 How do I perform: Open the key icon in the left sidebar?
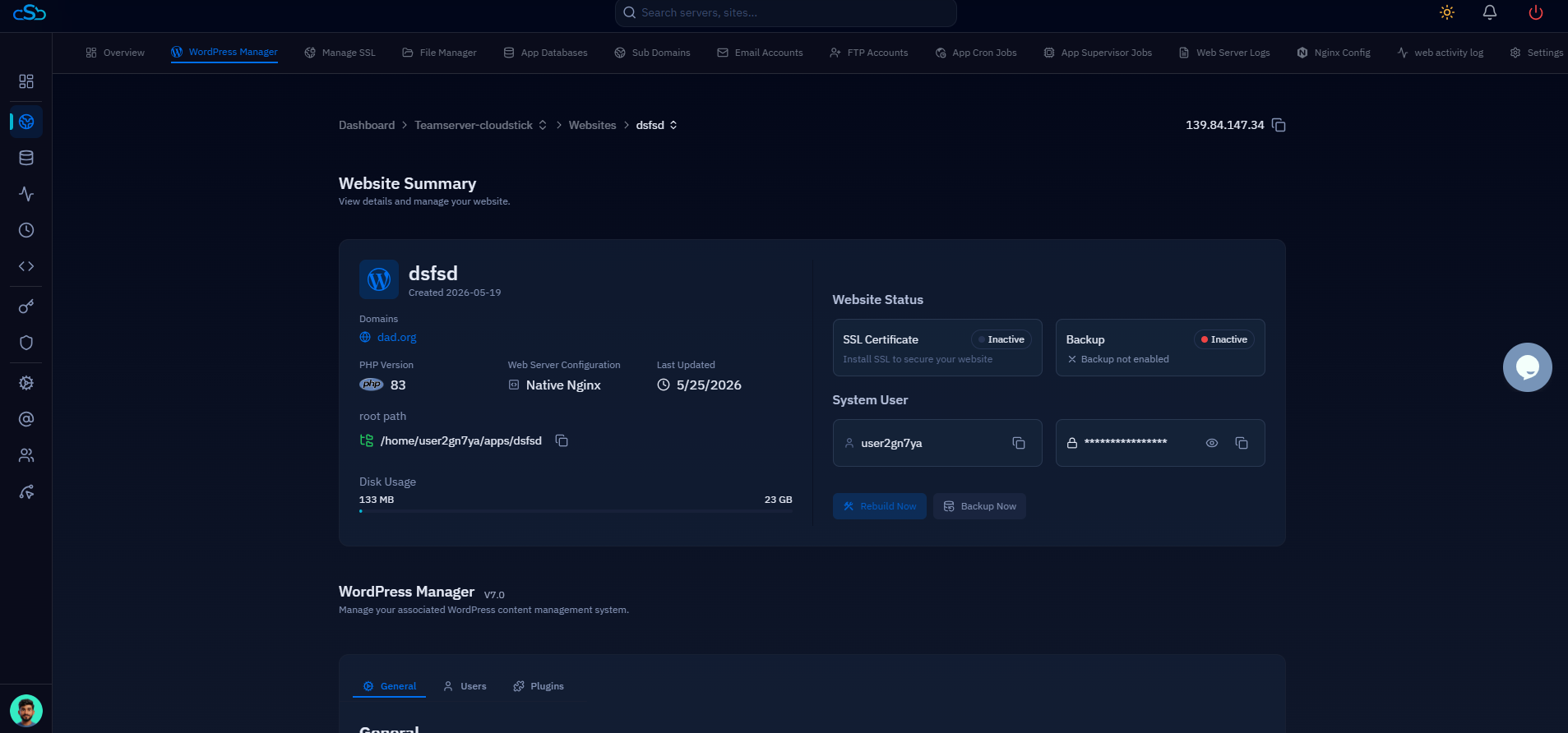[x=26, y=307]
